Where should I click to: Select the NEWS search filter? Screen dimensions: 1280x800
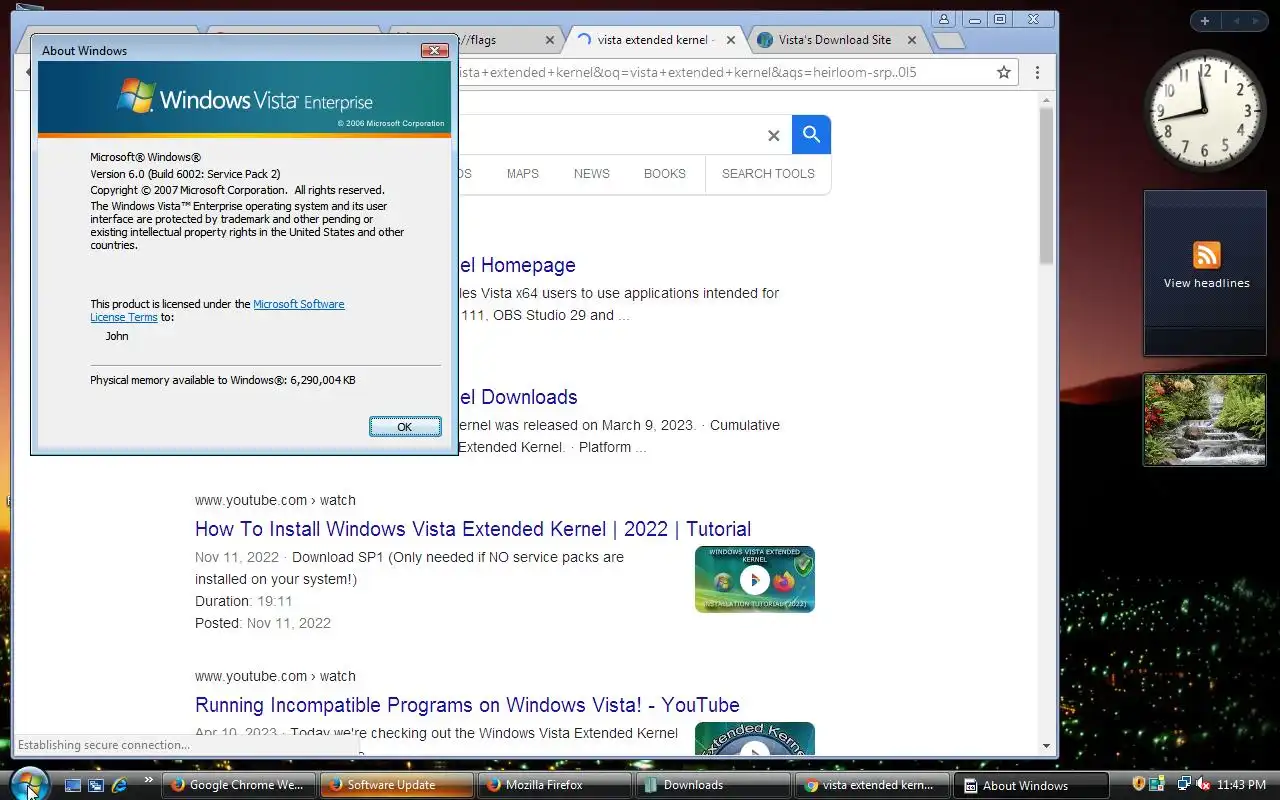pos(592,173)
